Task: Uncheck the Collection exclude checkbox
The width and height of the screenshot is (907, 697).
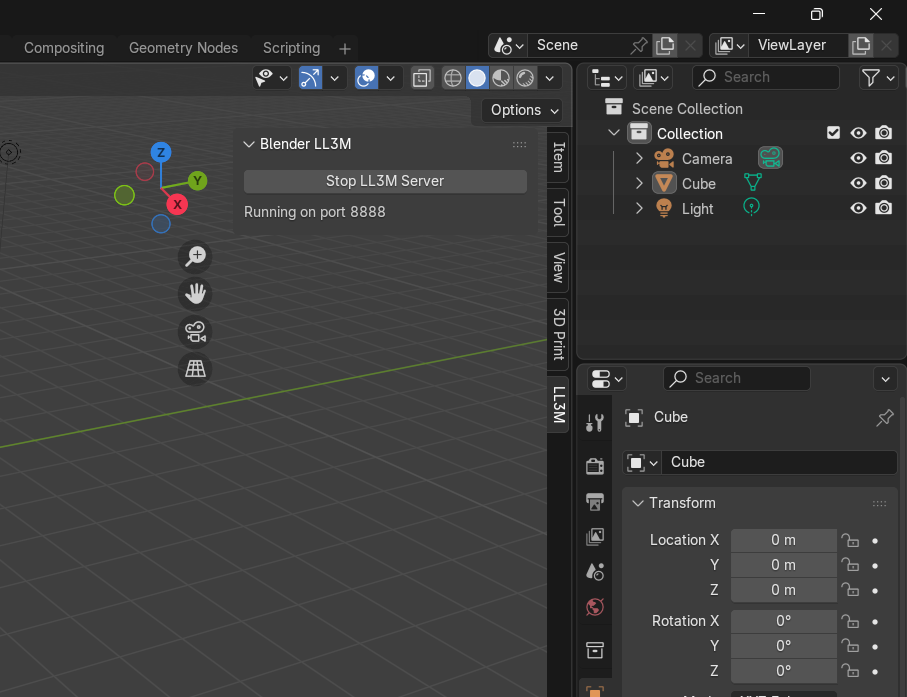Action: point(833,133)
